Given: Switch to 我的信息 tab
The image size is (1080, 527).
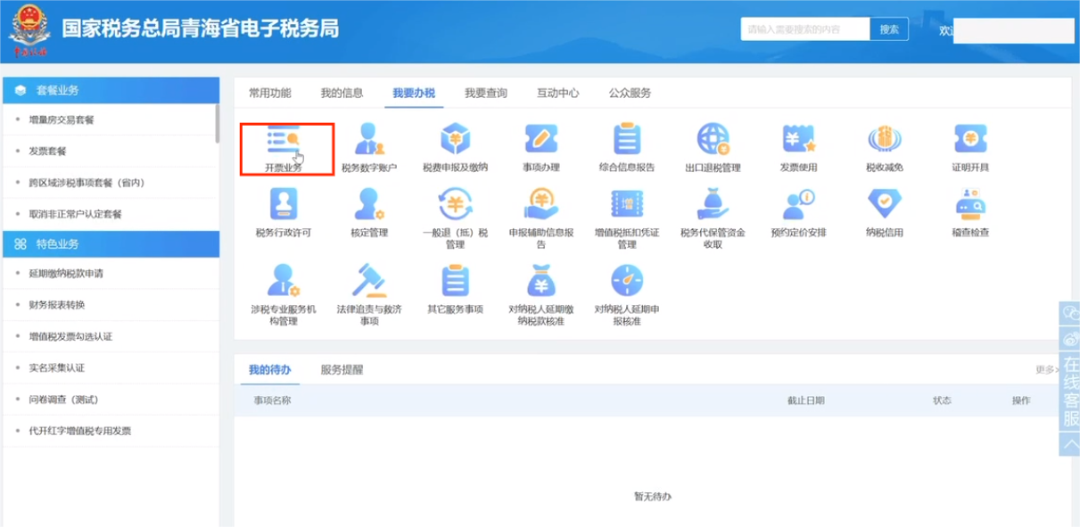Looking at the screenshot, I should coord(342,93).
